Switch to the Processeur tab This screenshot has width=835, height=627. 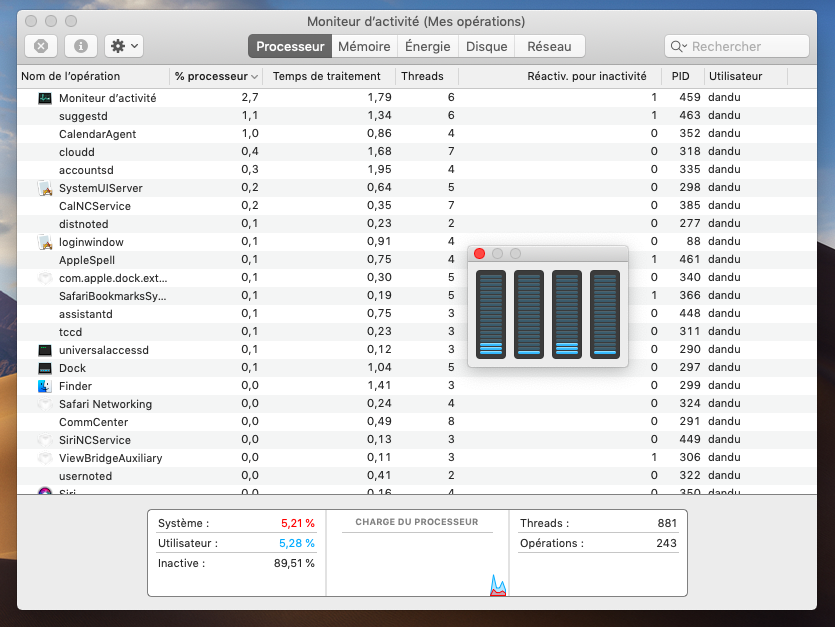pyautogui.click(x=290, y=46)
